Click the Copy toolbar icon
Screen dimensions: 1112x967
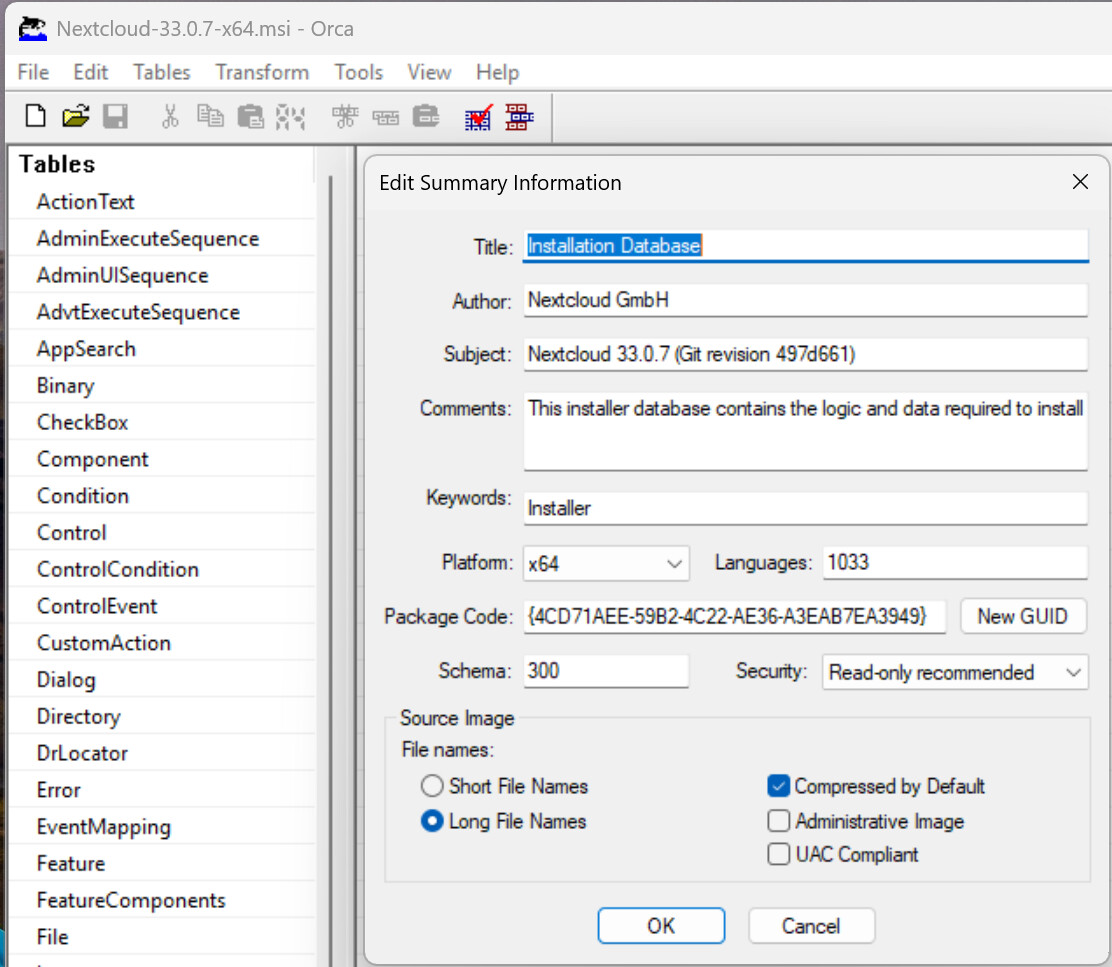point(210,116)
